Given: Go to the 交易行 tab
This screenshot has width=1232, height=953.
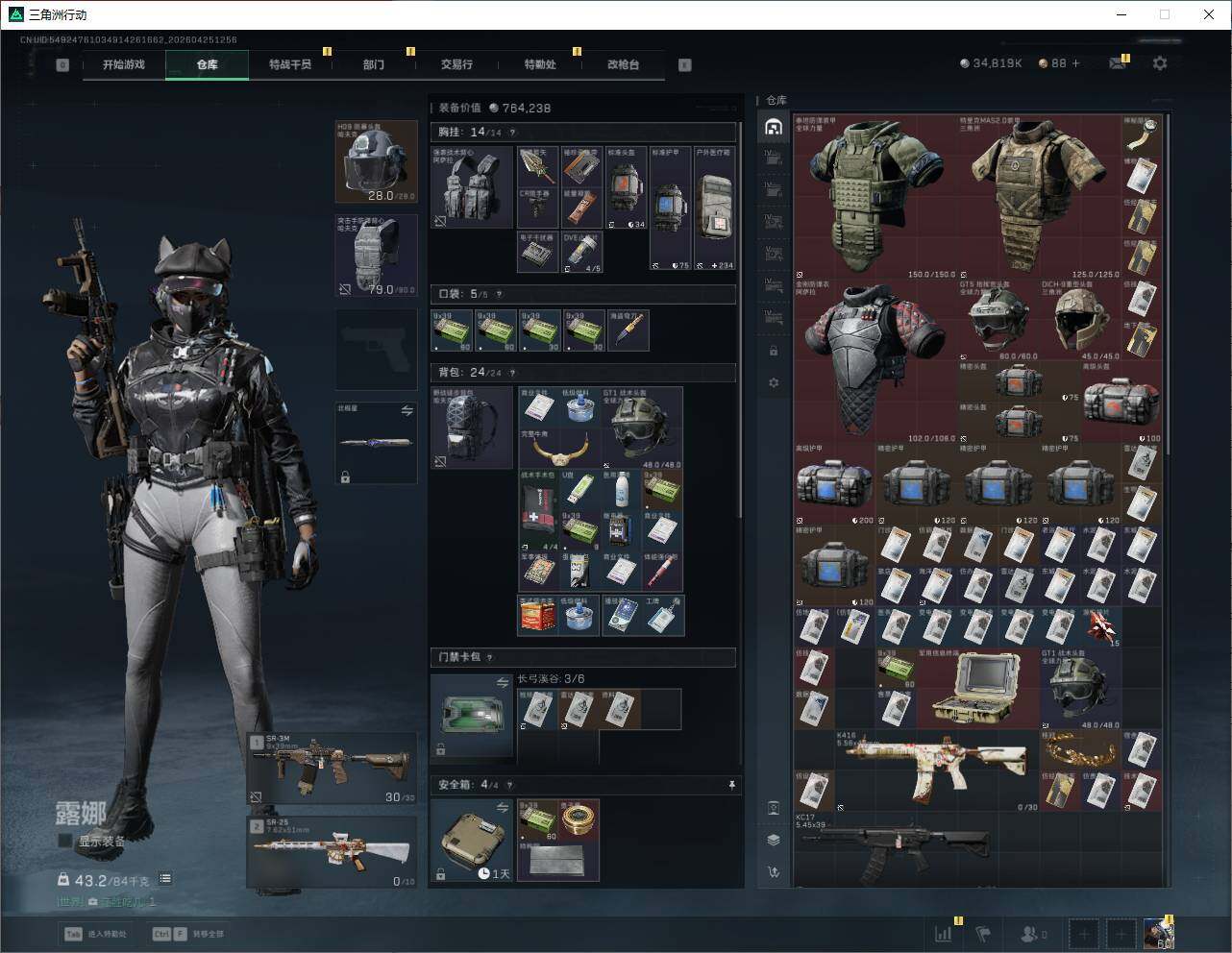Looking at the screenshot, I should (456, 64).
